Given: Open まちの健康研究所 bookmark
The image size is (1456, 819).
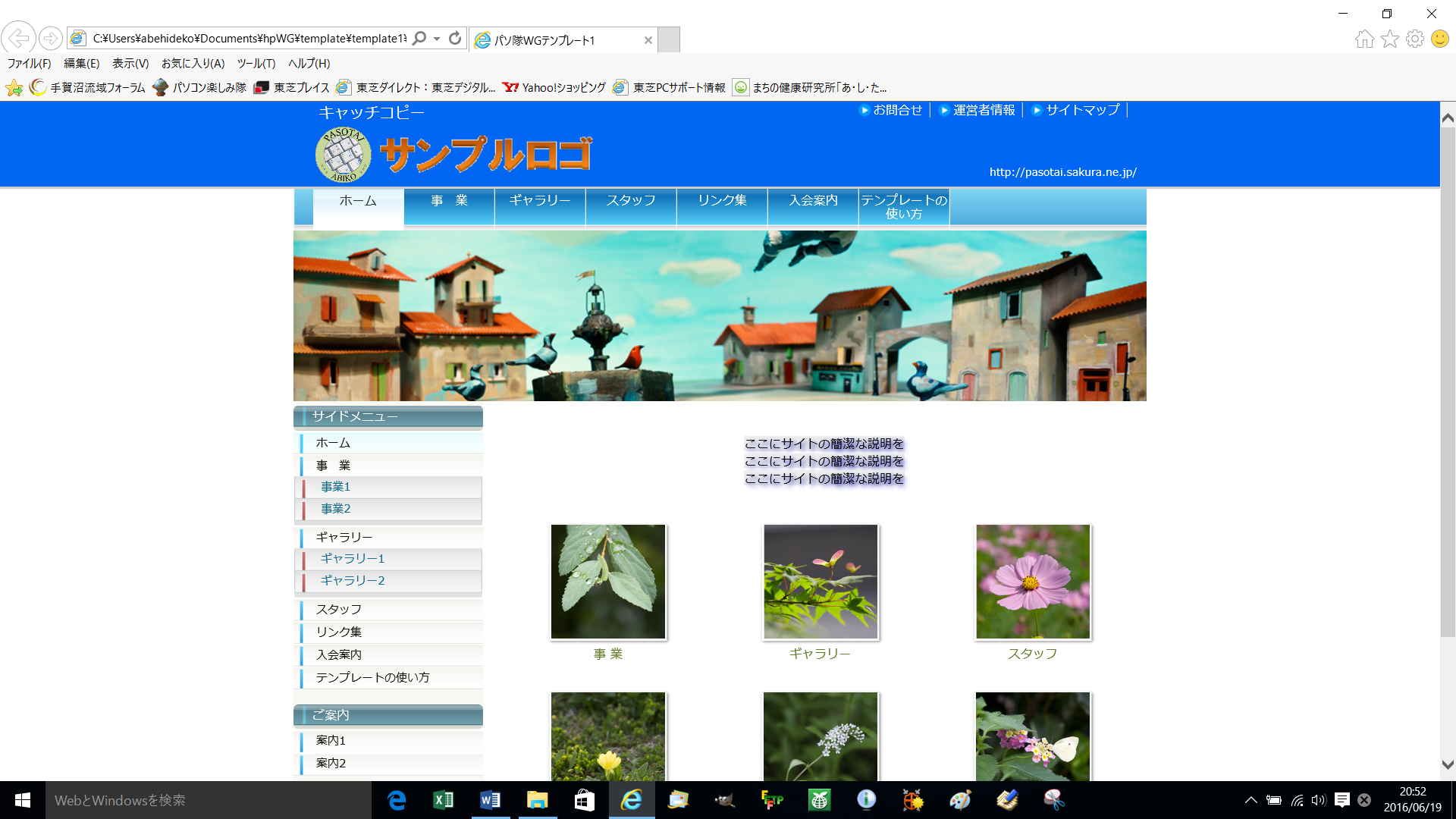Looking at the screenshot, I should click(x=810, y=88).
